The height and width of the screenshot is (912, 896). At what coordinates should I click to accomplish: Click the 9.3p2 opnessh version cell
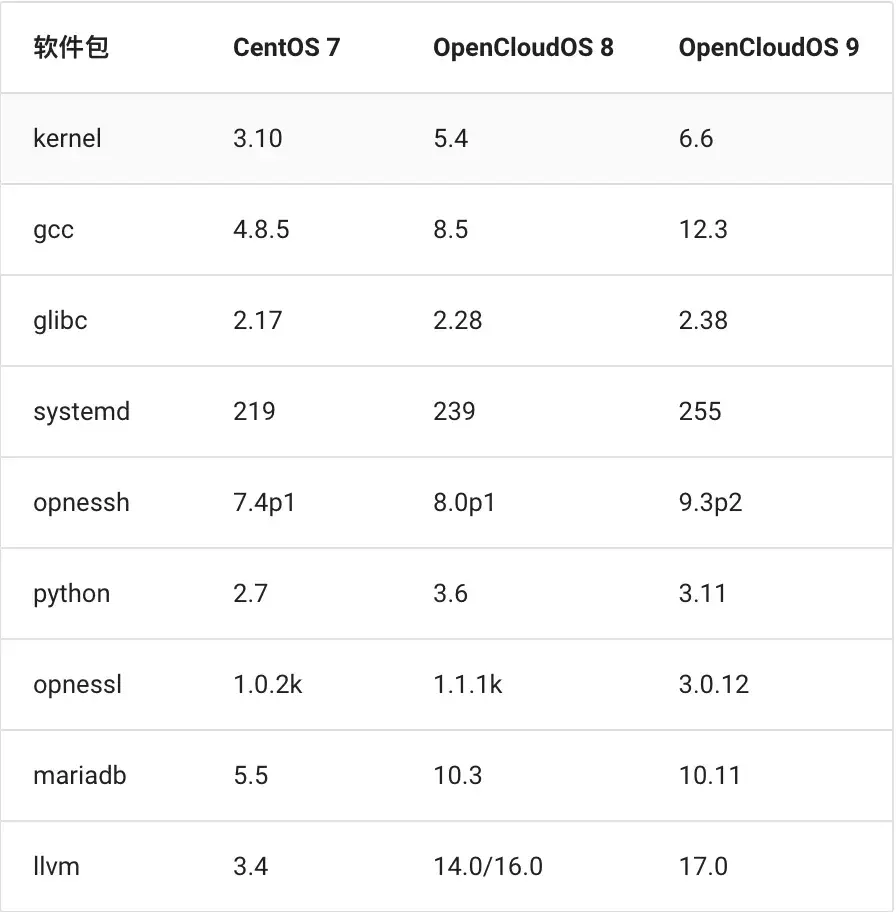710,502
